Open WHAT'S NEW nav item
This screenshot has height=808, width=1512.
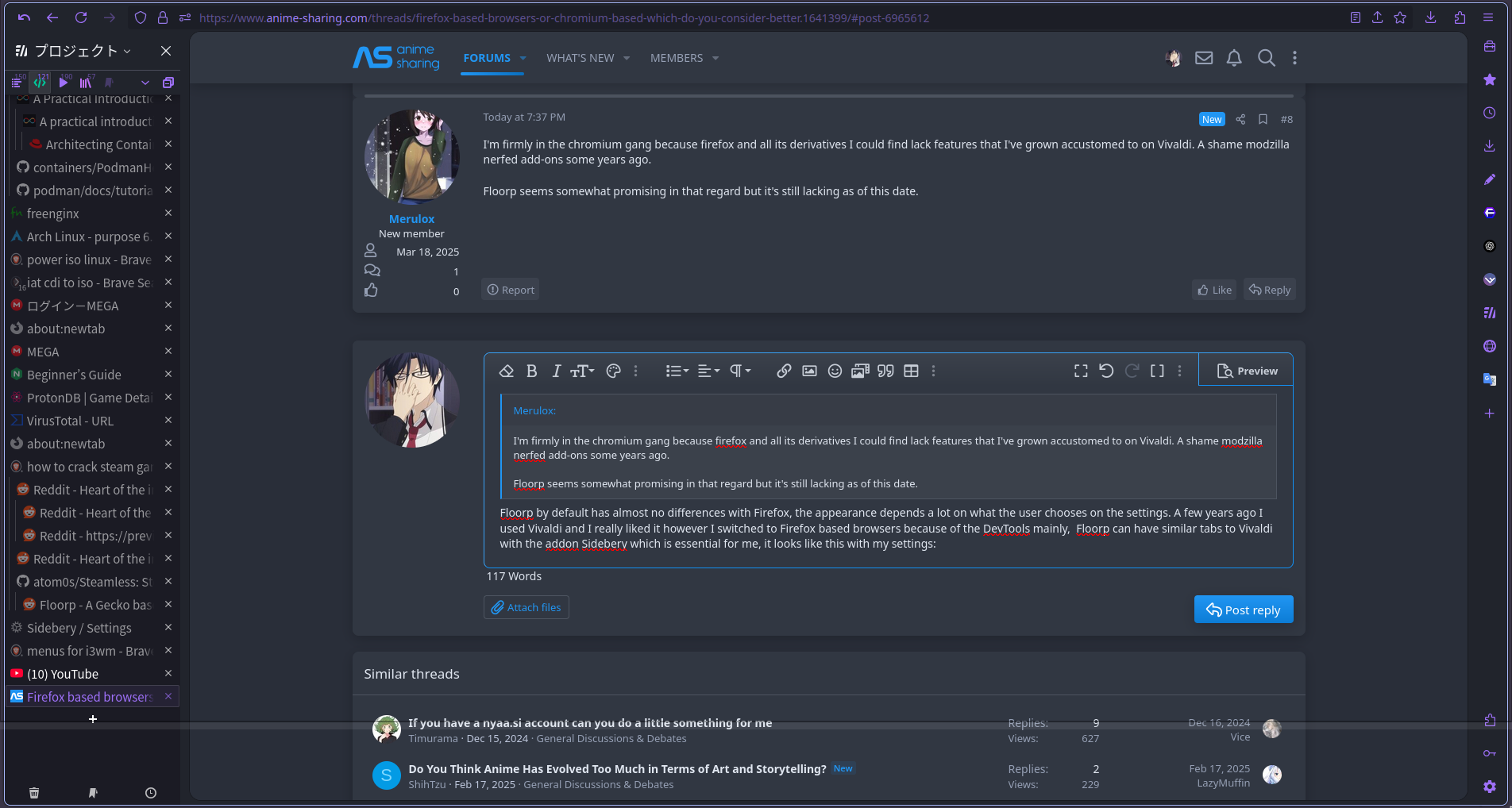[x=580, y=58]
